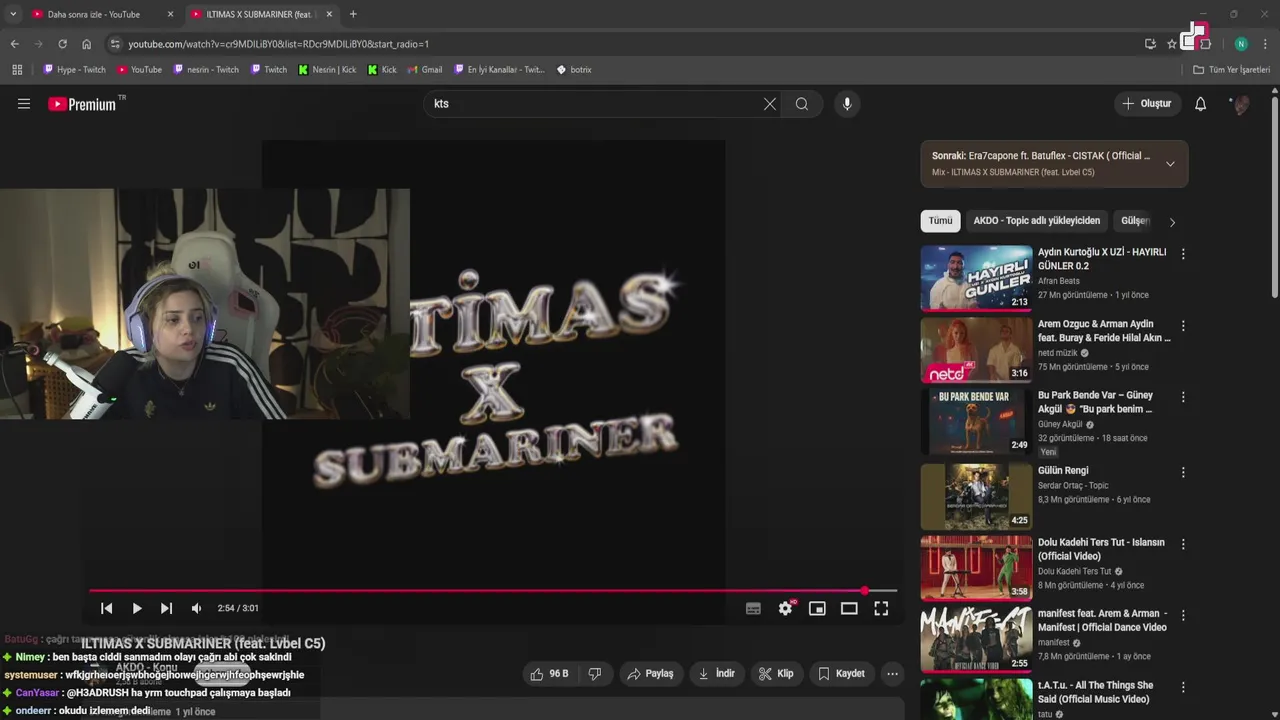Open a new browser tab

(x=353, y=14)
